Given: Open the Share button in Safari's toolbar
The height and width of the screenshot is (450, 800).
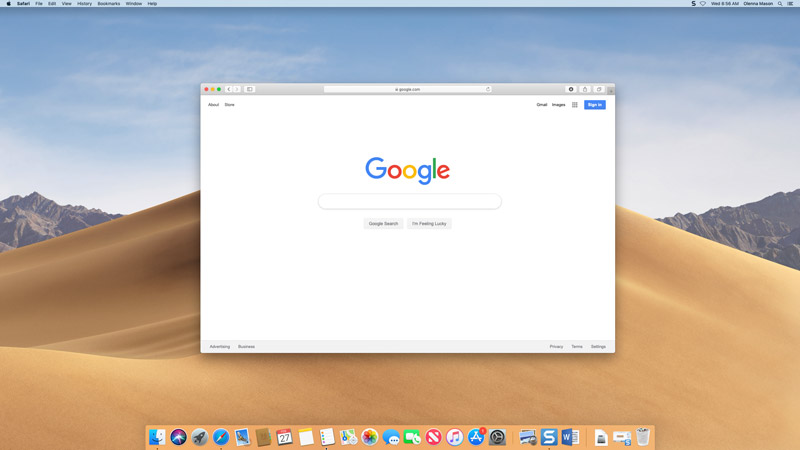Looking at the screenshot, I should tap(585, 89).
